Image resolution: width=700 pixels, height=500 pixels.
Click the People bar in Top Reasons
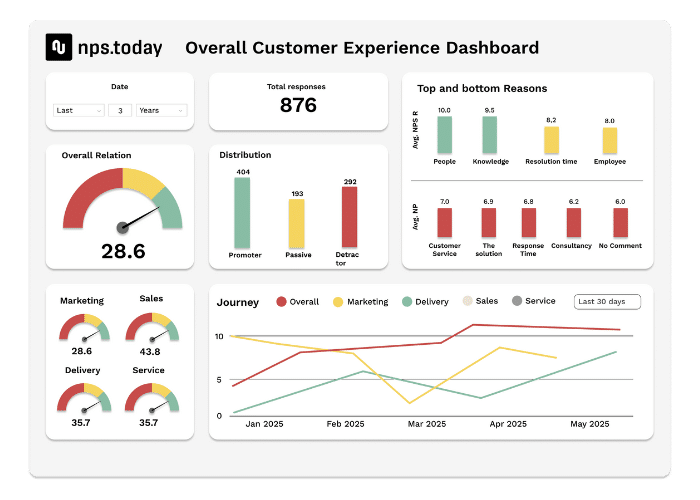pos(444,135)
